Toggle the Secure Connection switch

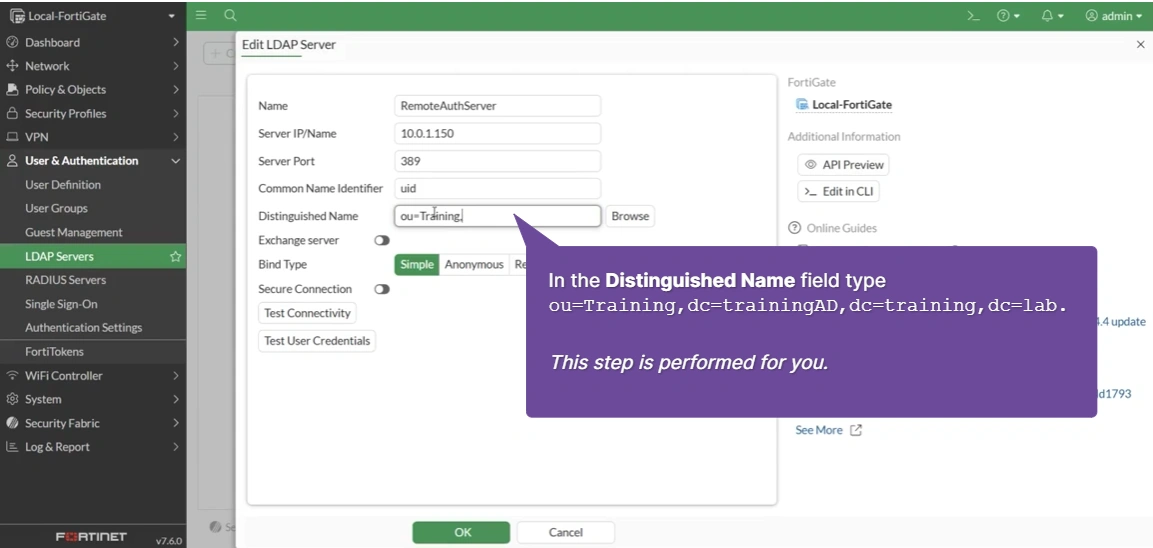coord(382,289)
